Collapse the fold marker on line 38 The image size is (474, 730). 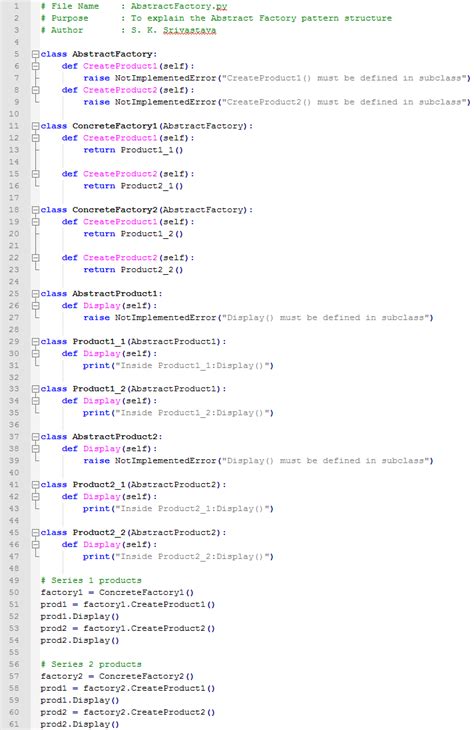[35, 449]
